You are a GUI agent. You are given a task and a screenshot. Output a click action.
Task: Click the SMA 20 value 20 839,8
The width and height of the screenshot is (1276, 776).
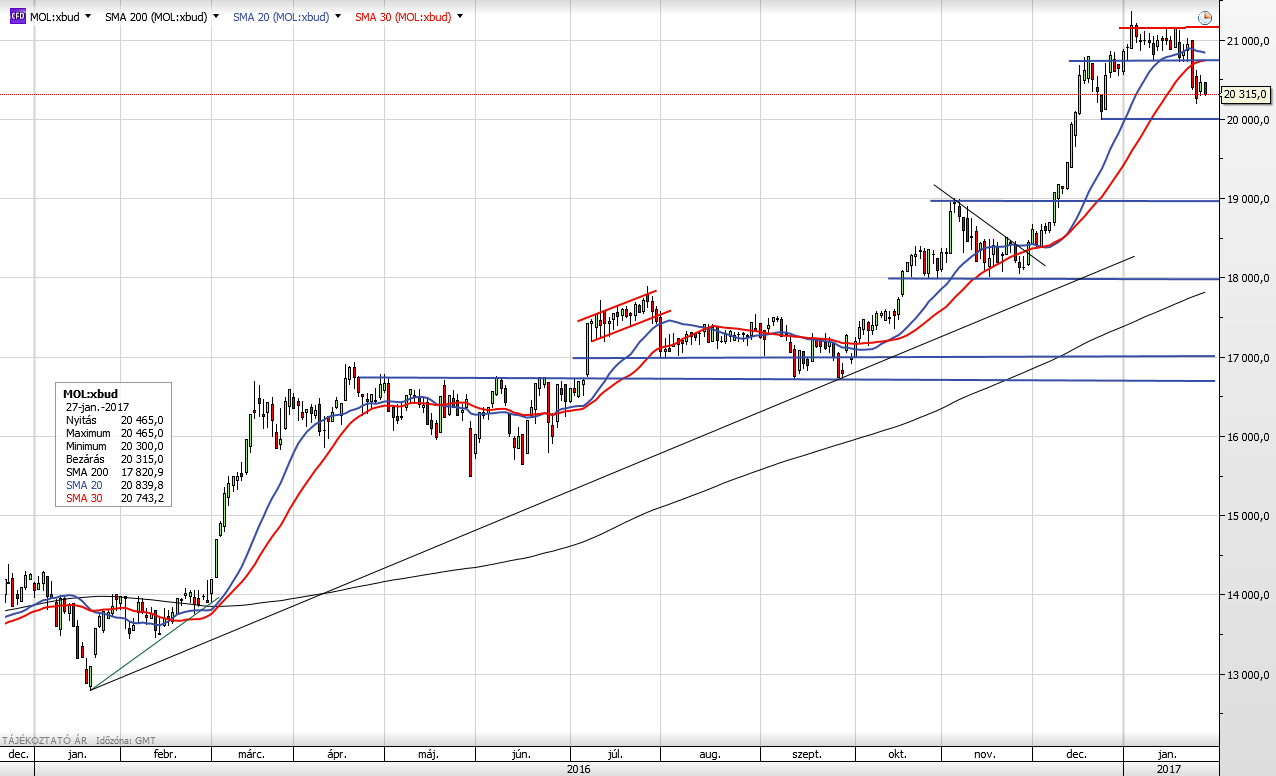(x=142, y=484)
